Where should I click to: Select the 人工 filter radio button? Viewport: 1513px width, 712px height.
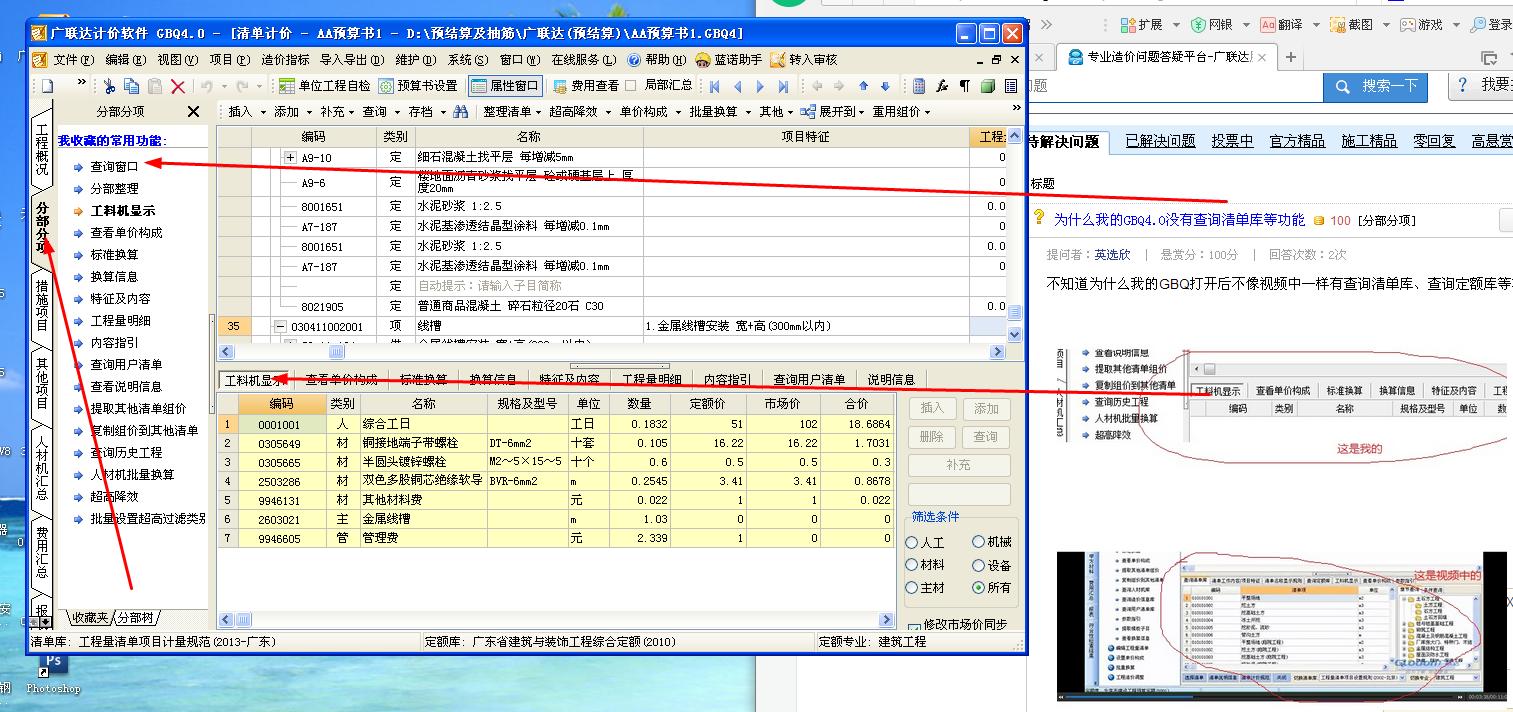[x=912, y=542]
